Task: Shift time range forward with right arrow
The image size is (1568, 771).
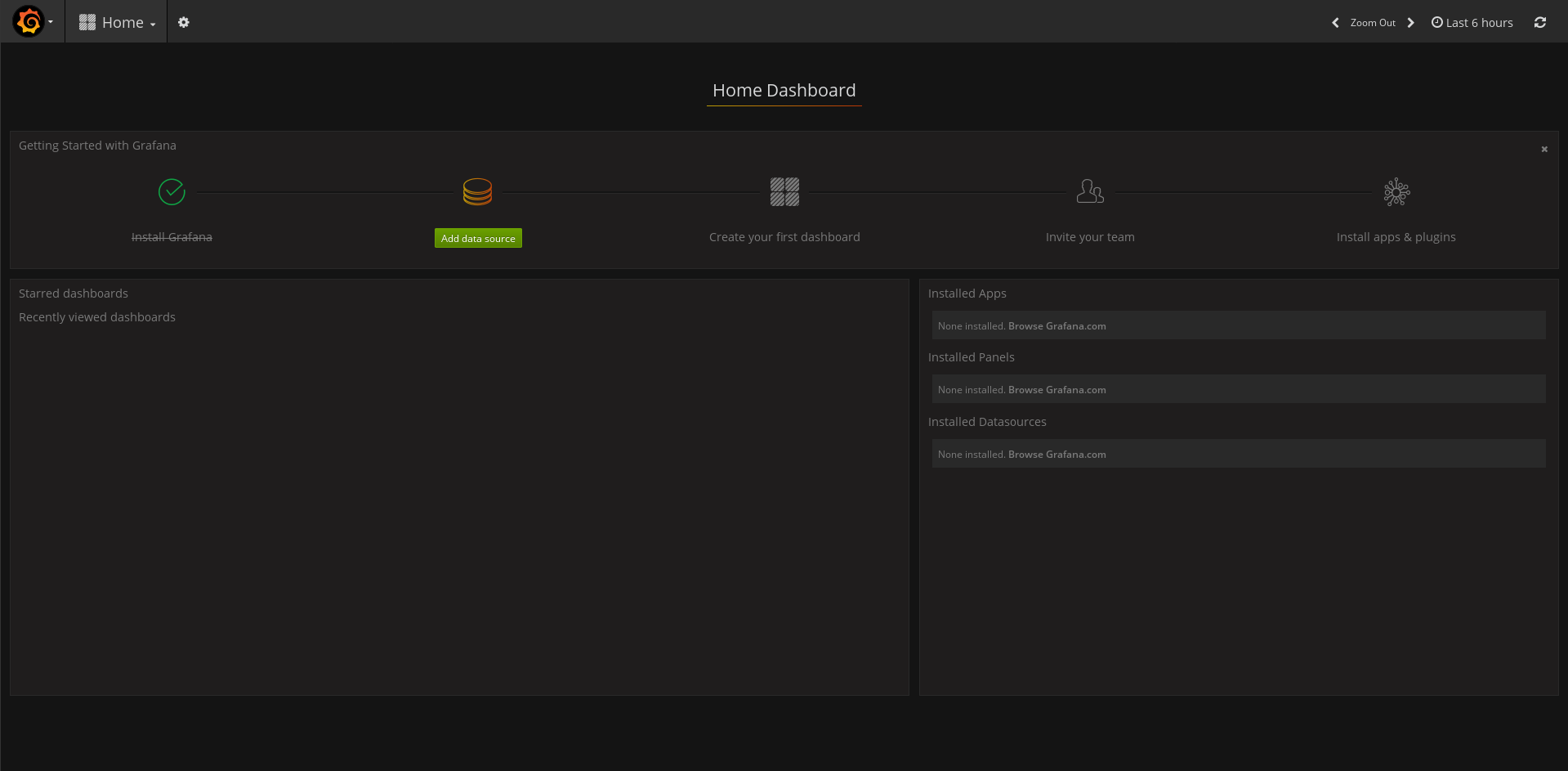Action: 1410,23
